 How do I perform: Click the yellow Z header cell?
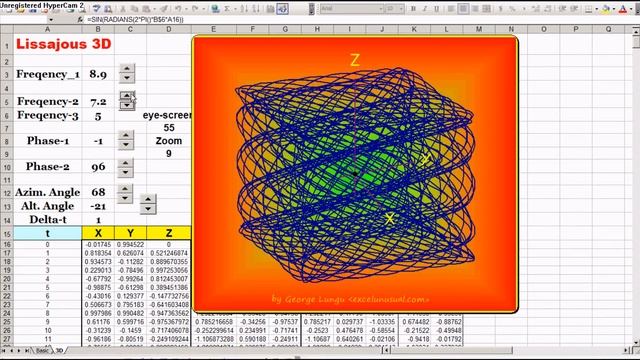click(x=169, y=233)
